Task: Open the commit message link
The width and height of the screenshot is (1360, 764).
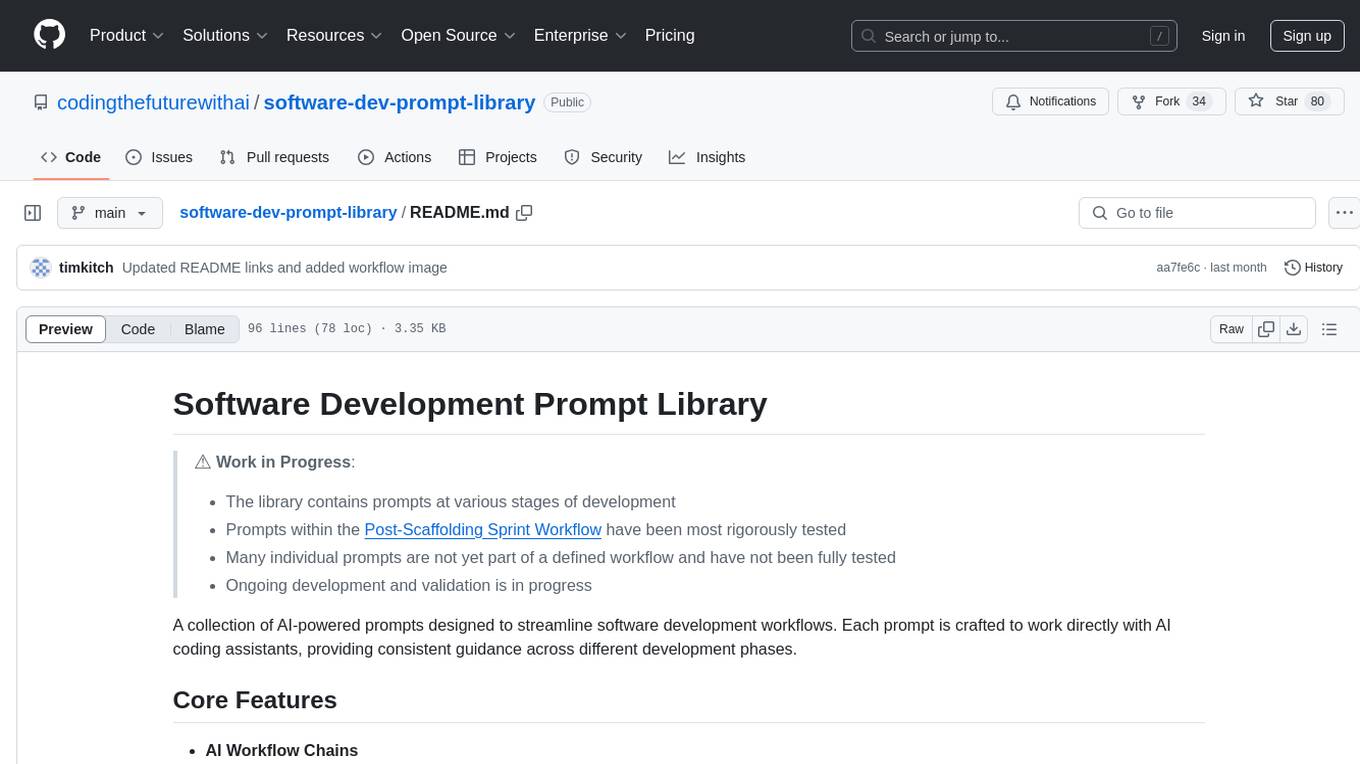Action: [284, 268]
